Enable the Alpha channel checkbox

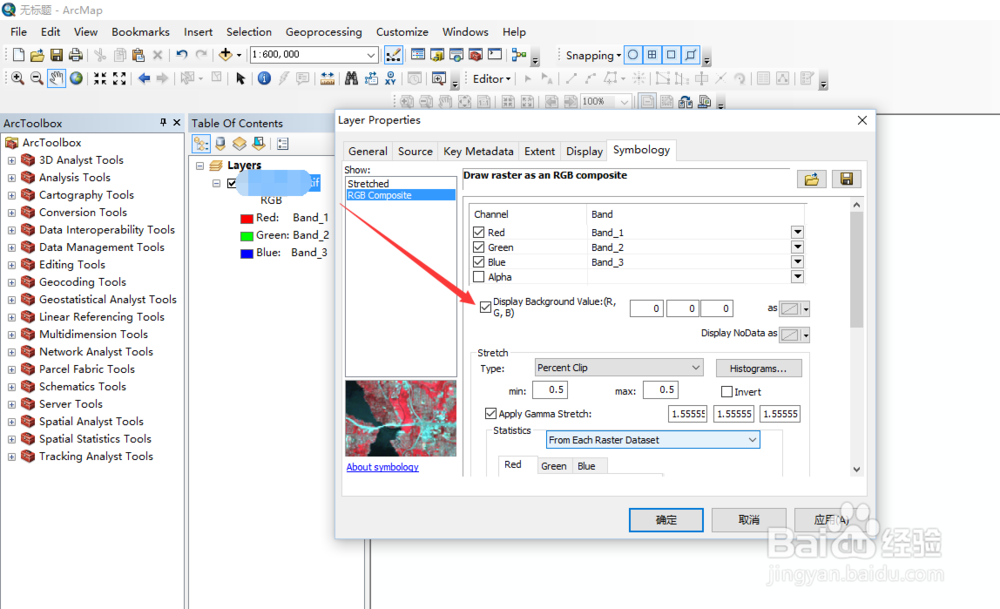[x=479, y=277]
